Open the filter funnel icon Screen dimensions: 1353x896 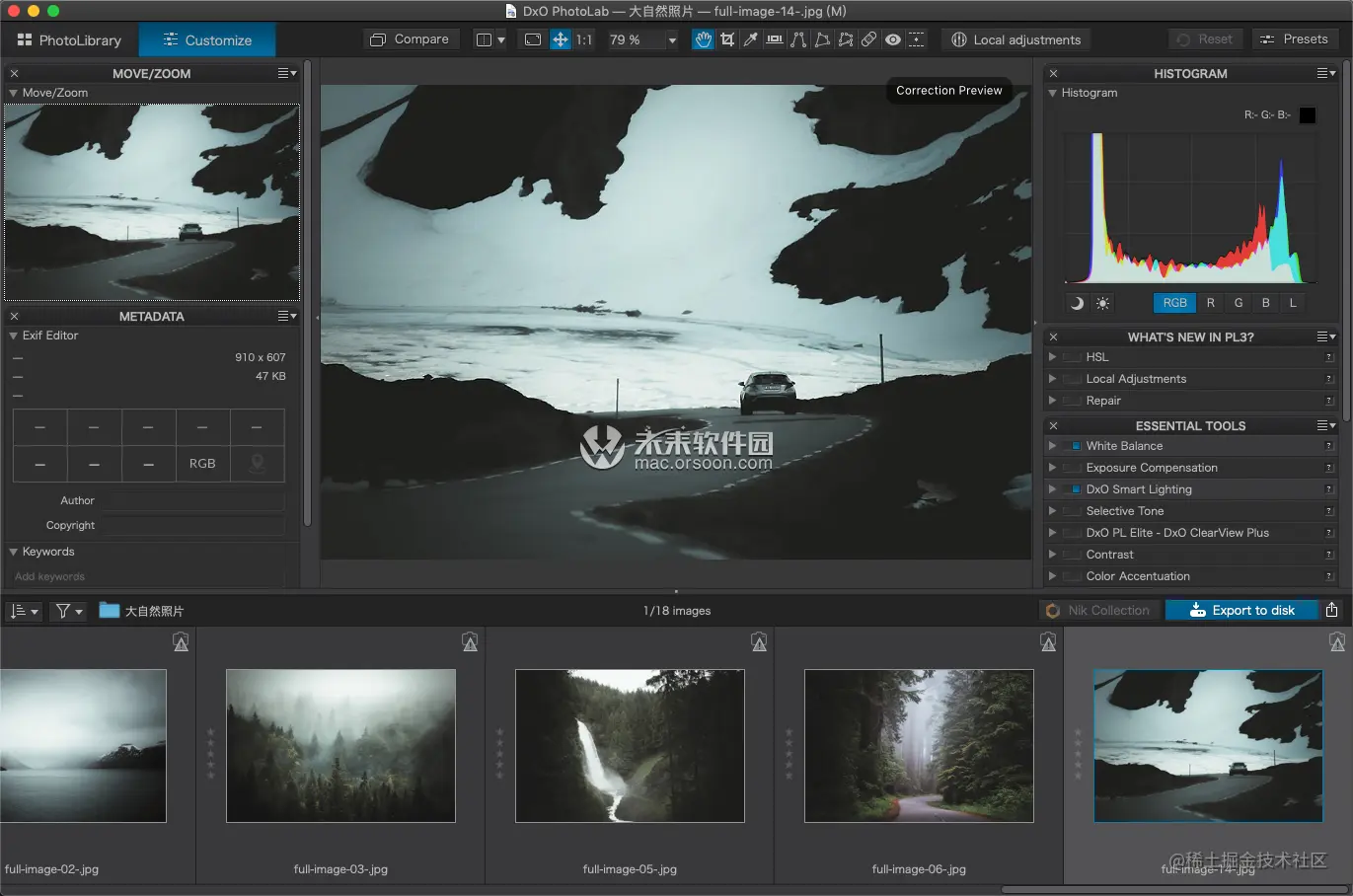[x=68, y=611]
